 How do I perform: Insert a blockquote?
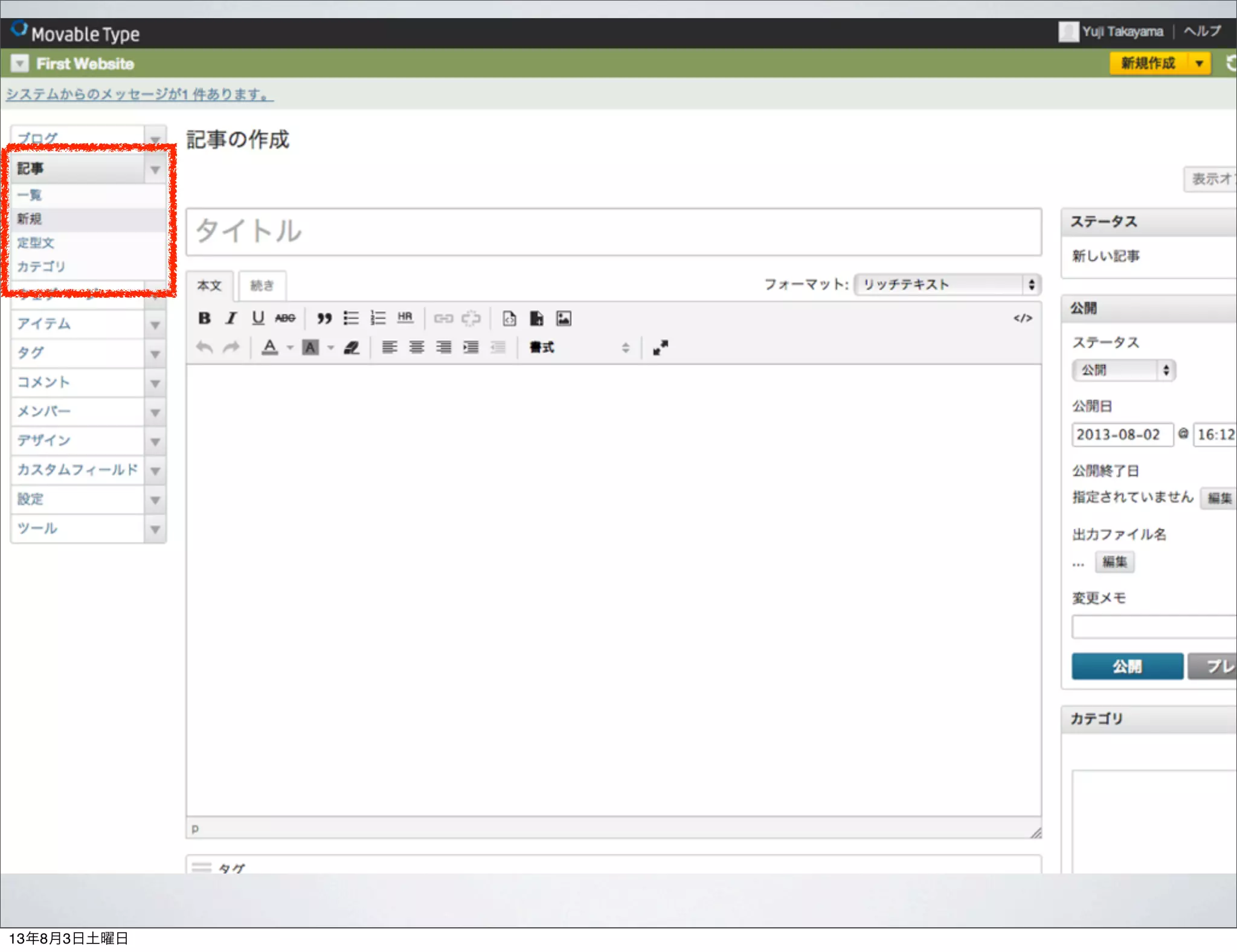(x=324, y=318)
